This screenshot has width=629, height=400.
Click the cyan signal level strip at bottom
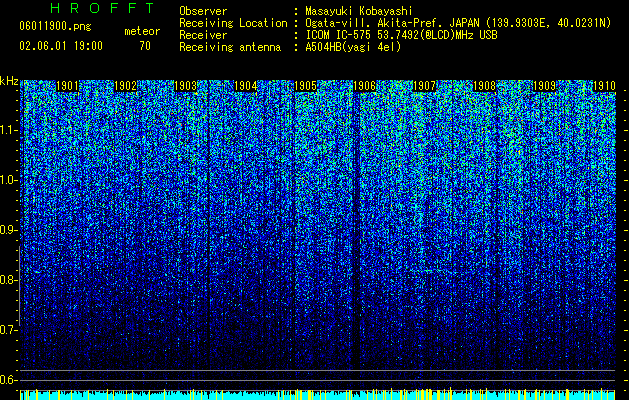coord(317,395)
